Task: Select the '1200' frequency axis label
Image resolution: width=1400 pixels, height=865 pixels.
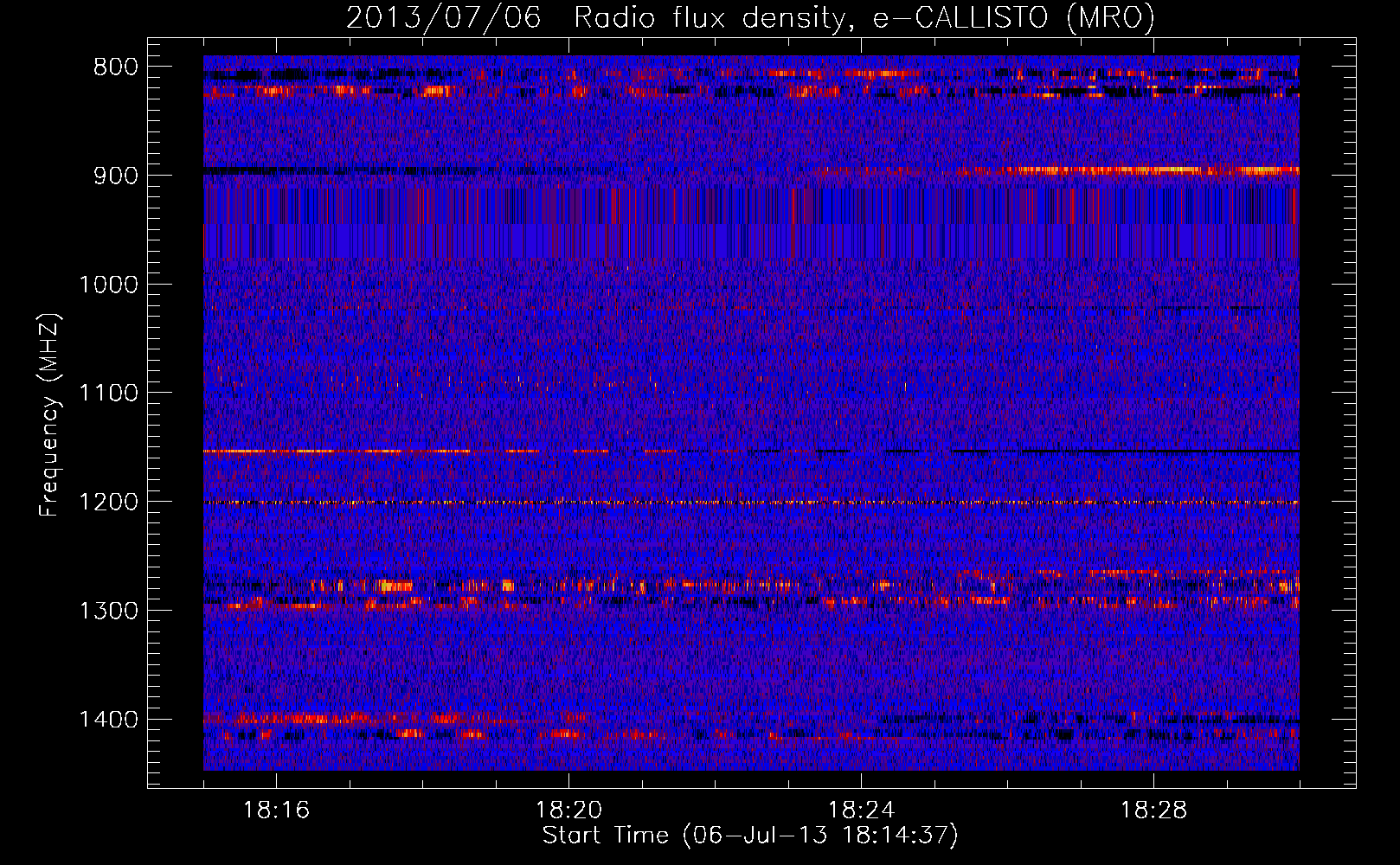Action: pyautogui.click(x=109, y=503)
